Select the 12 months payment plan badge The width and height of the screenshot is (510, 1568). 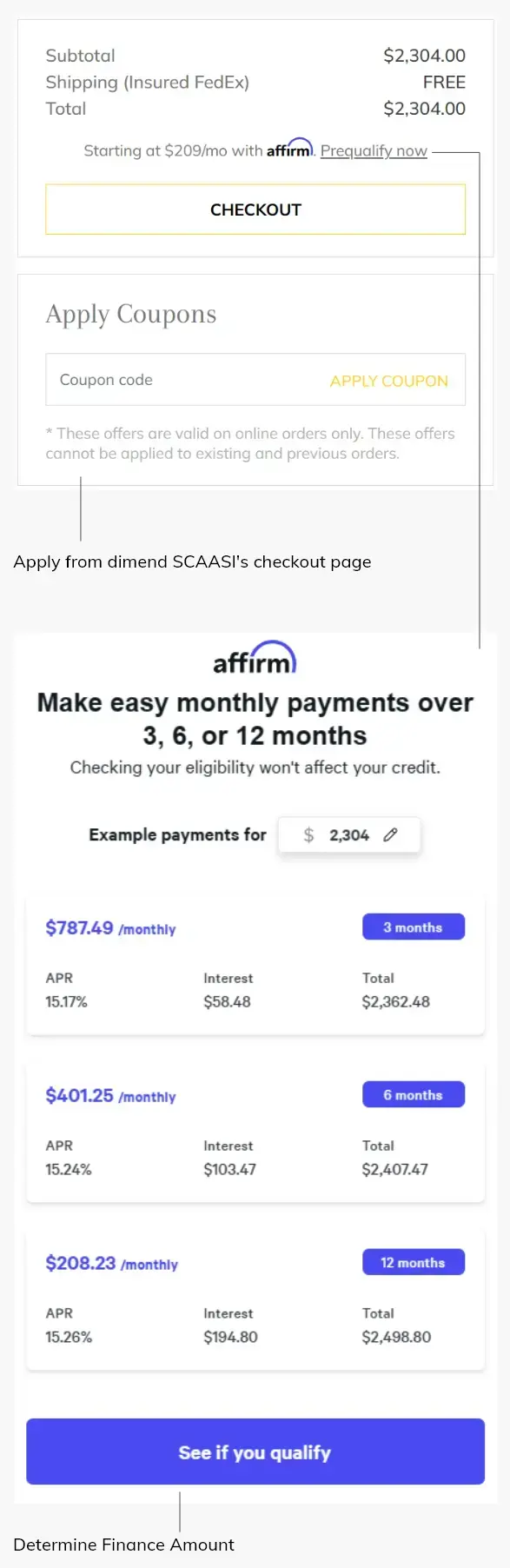[413, 1262]
